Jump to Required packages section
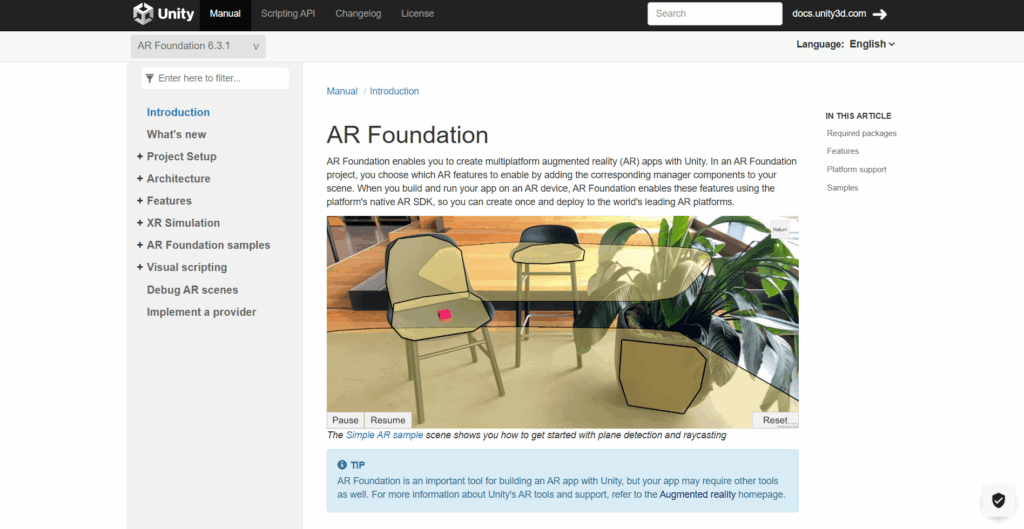Image resolution: width=1024 pixels, height=529 pixels. pyautogui.click(x=861, y=133)
